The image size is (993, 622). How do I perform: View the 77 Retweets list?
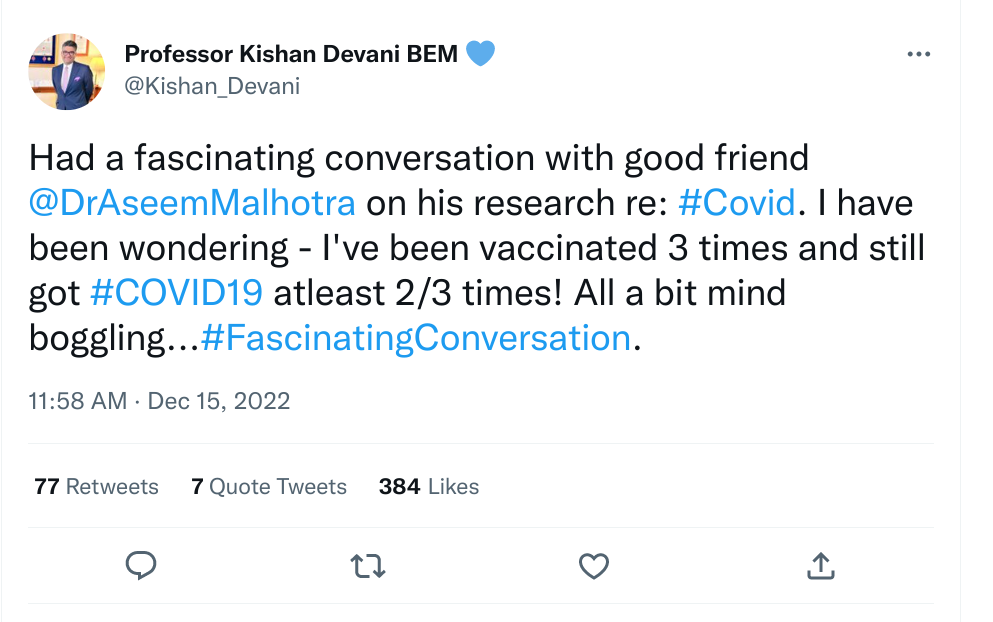(x=96, y=487)
